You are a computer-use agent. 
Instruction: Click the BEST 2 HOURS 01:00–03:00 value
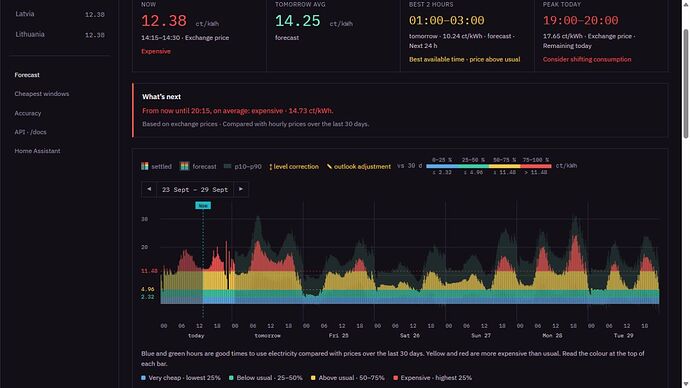tap(447, 20)
